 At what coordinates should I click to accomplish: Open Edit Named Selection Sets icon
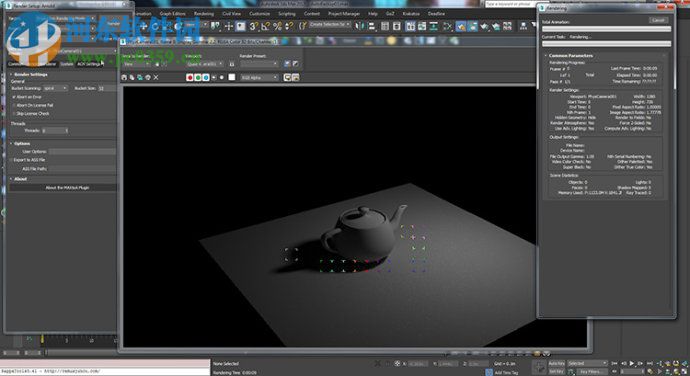point(303,26)
